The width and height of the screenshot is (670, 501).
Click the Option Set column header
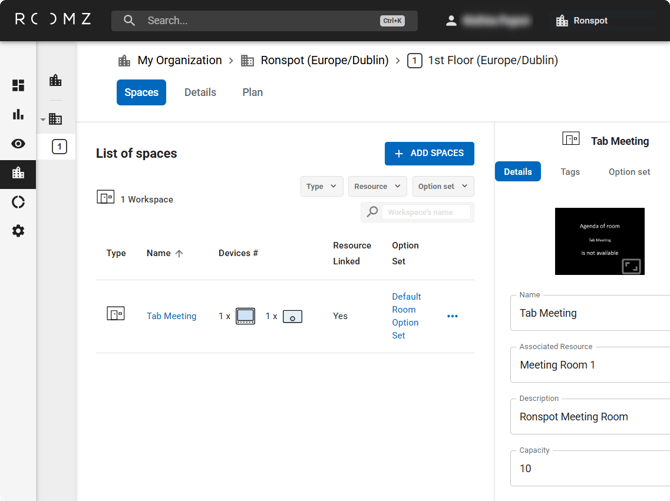[405, 253]
